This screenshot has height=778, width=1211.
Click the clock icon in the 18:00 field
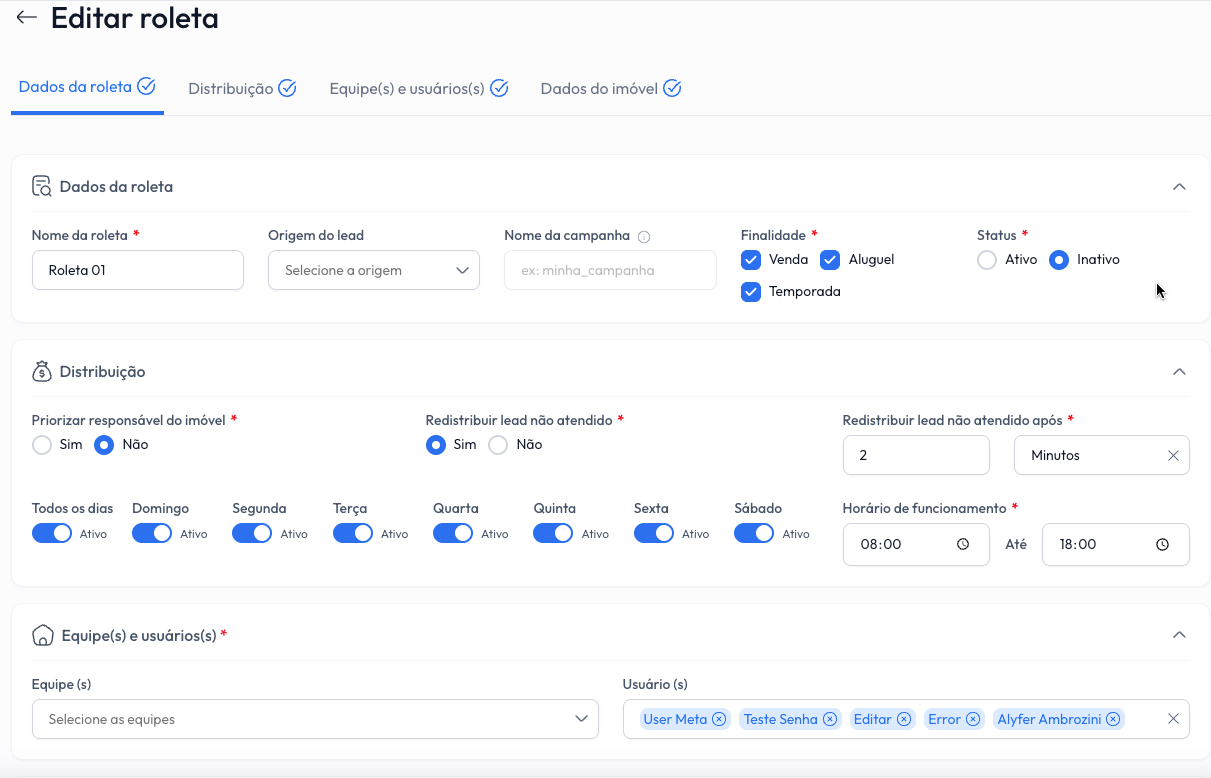coord(1162,545)
